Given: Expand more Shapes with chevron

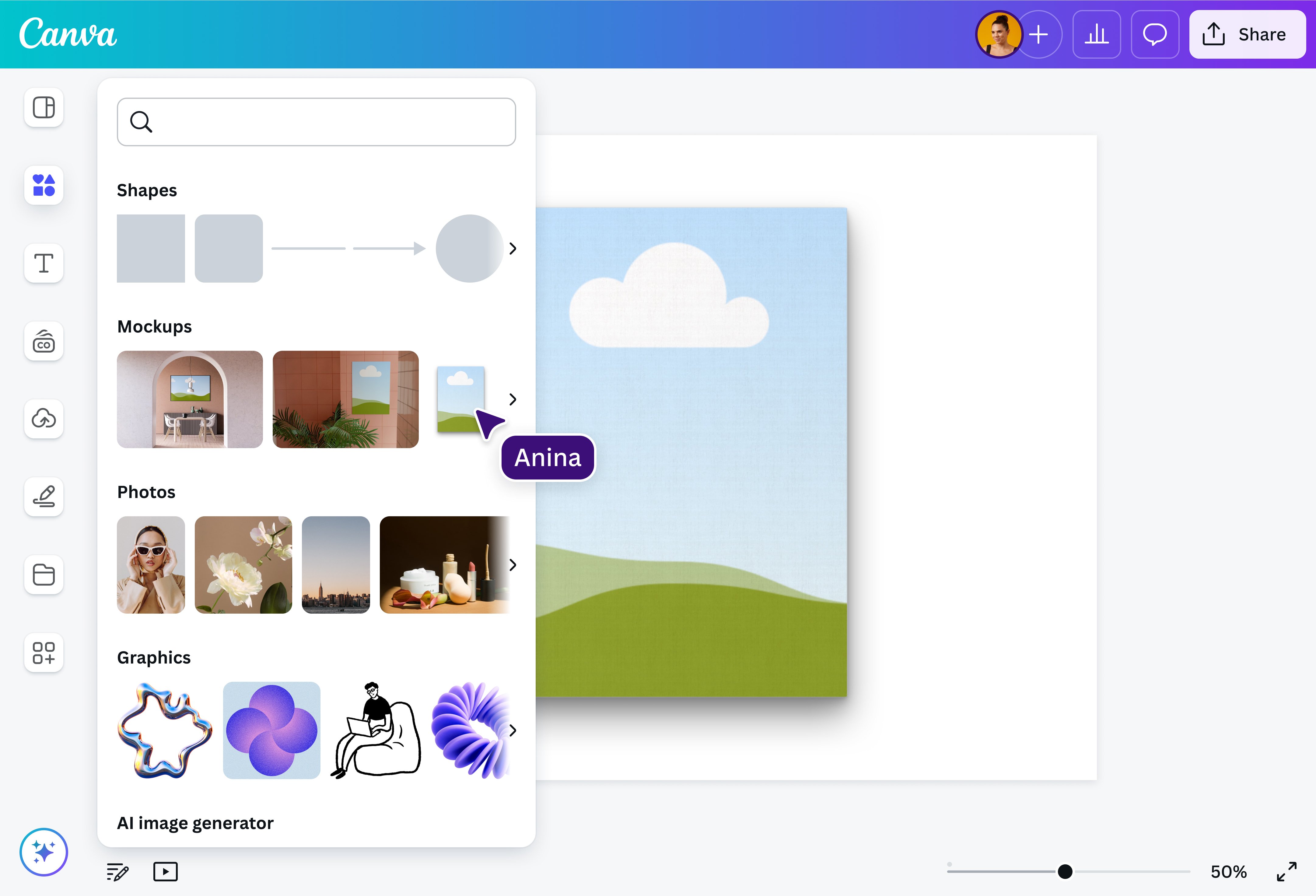Looking at the screenshot, I should tap(513, 249).
